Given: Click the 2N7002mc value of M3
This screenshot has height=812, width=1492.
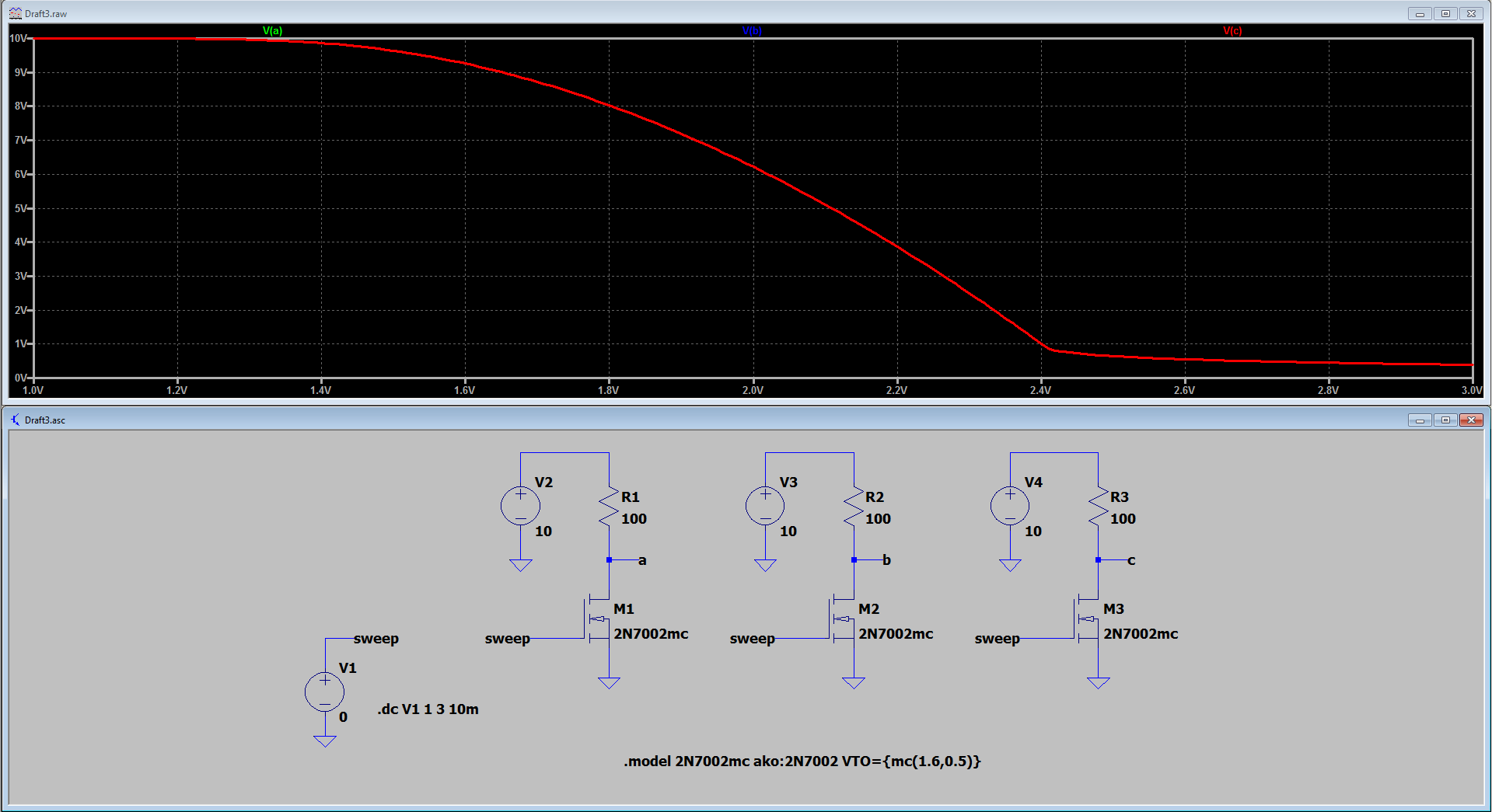Looking at the screenshot, I should 1141,633.
